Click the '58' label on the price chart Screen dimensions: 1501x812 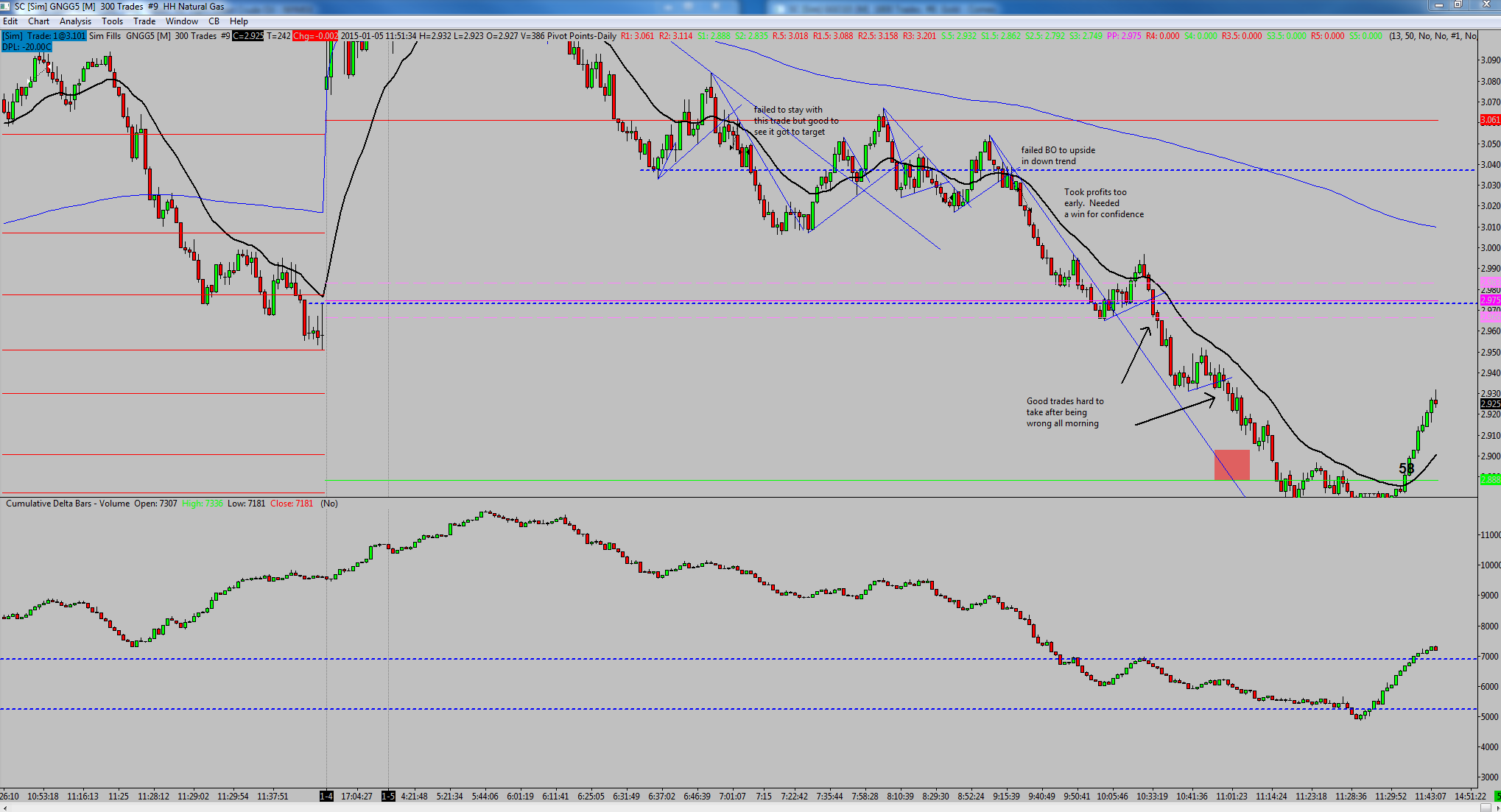click(1407, 469)
